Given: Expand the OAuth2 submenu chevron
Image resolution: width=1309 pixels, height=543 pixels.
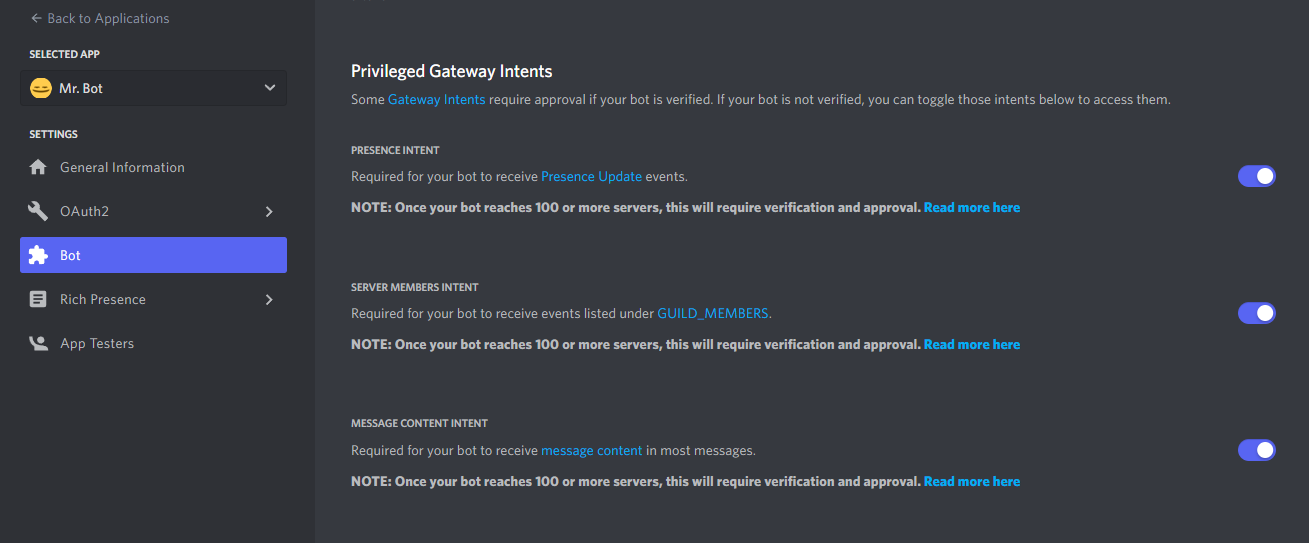Looking at the screenshot, I should click(269, 211).
